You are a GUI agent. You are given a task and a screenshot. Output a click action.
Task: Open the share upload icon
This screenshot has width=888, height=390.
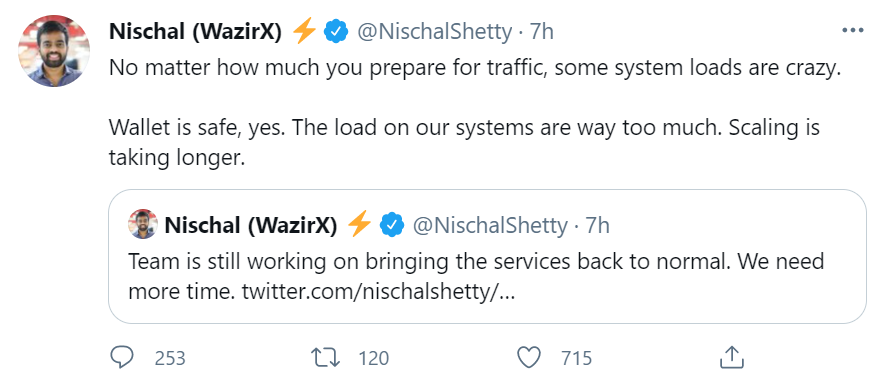click(x=731, y=357)
